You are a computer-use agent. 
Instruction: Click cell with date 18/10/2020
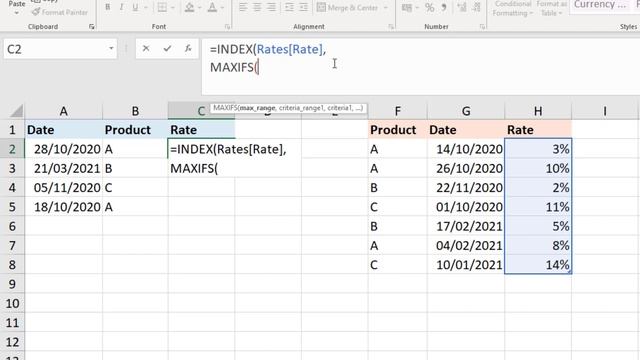pyautogui.click(x=64, y=207)
